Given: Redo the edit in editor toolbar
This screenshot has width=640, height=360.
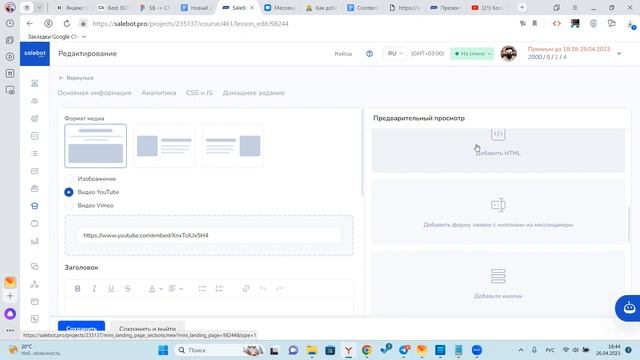Looking at the screenshot, I should click(279, 289).
